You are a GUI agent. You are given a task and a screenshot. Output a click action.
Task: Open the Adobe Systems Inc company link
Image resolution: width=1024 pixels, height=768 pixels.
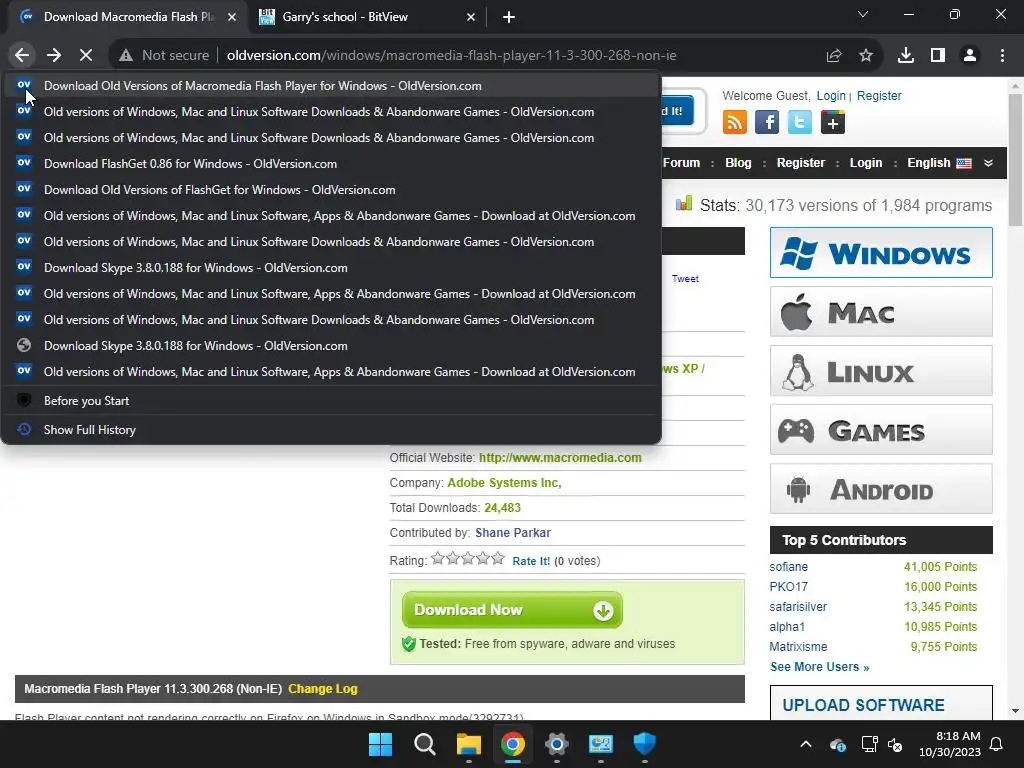[504, 483]
